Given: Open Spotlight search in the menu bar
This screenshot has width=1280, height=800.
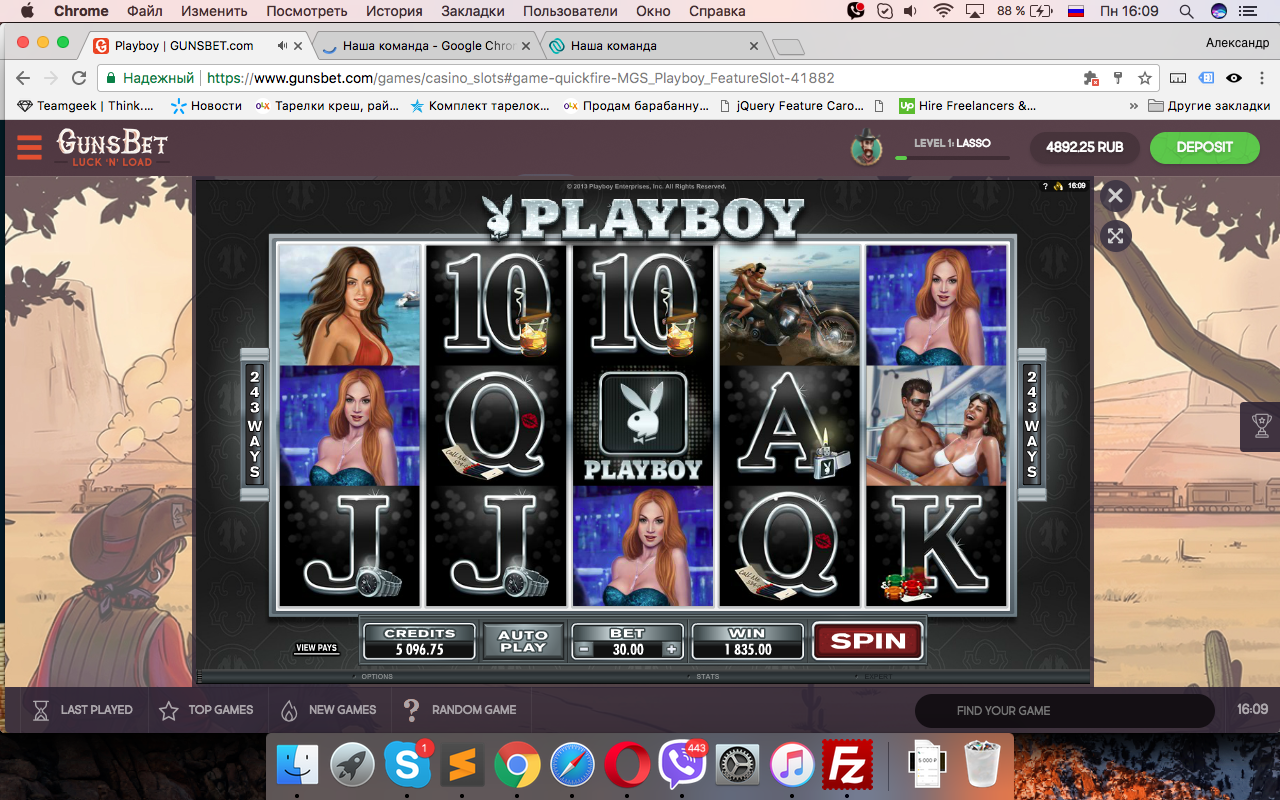Looking at the screenshot, I should 1186,11.
